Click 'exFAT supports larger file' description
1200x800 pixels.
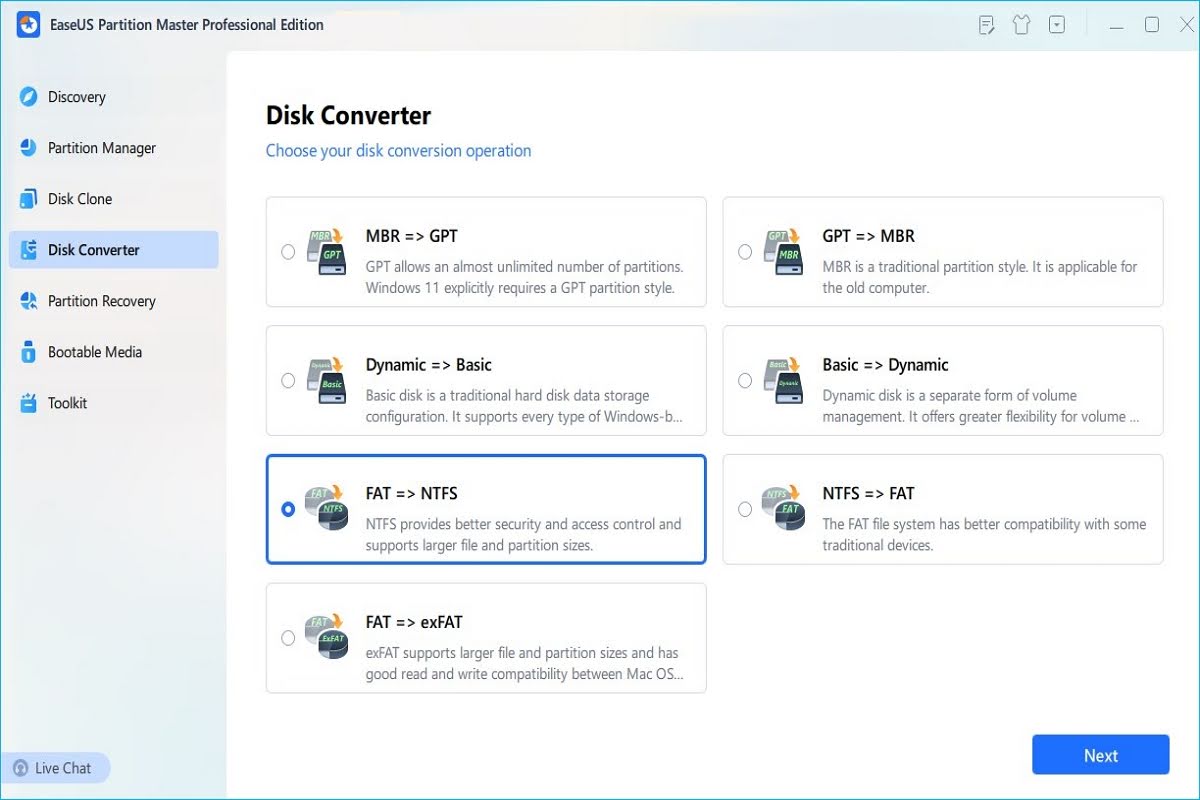click(x=525, y=664)
